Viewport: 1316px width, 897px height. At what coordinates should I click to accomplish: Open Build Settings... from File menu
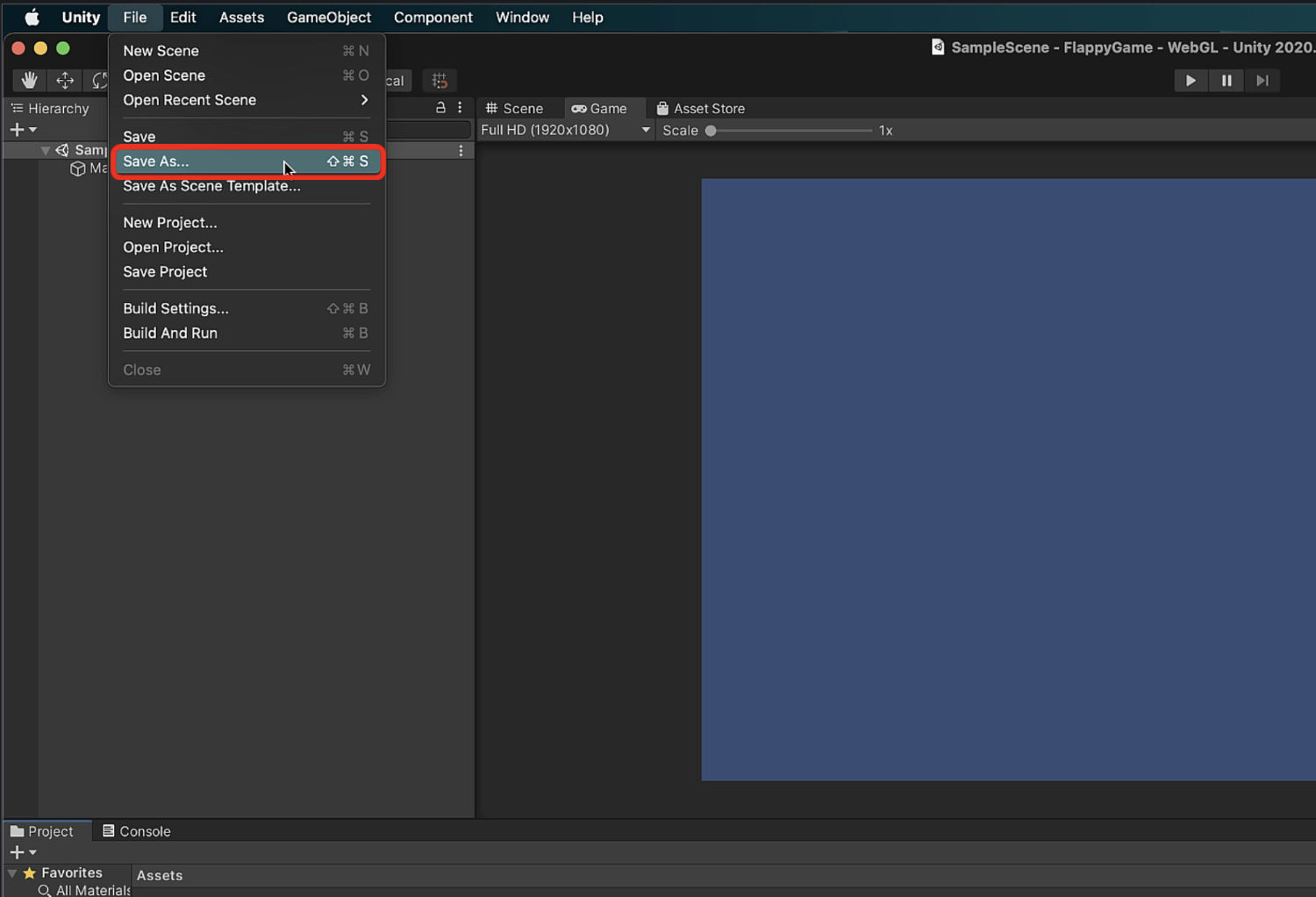(x=247, y=309)
